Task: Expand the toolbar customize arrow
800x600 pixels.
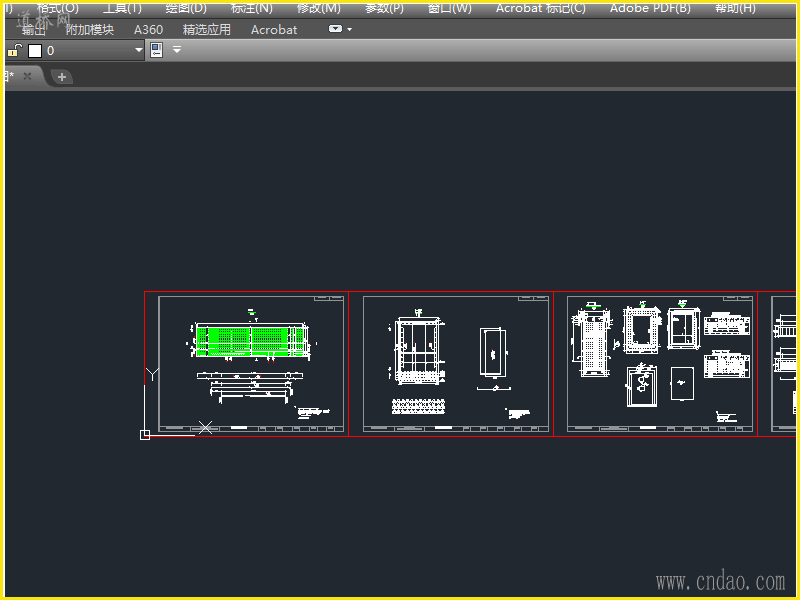Action: click(177, 50)
